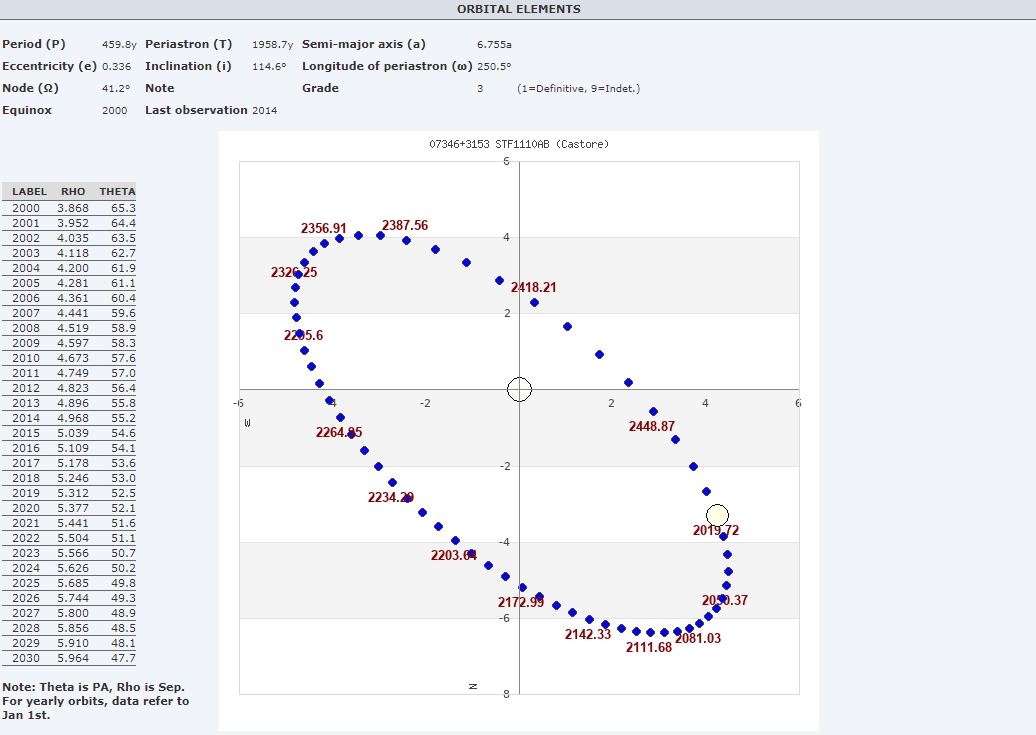This screenshot has height=735, width=1036.
Task: Click the large yellow current position marker
Action: pos(717,516)
